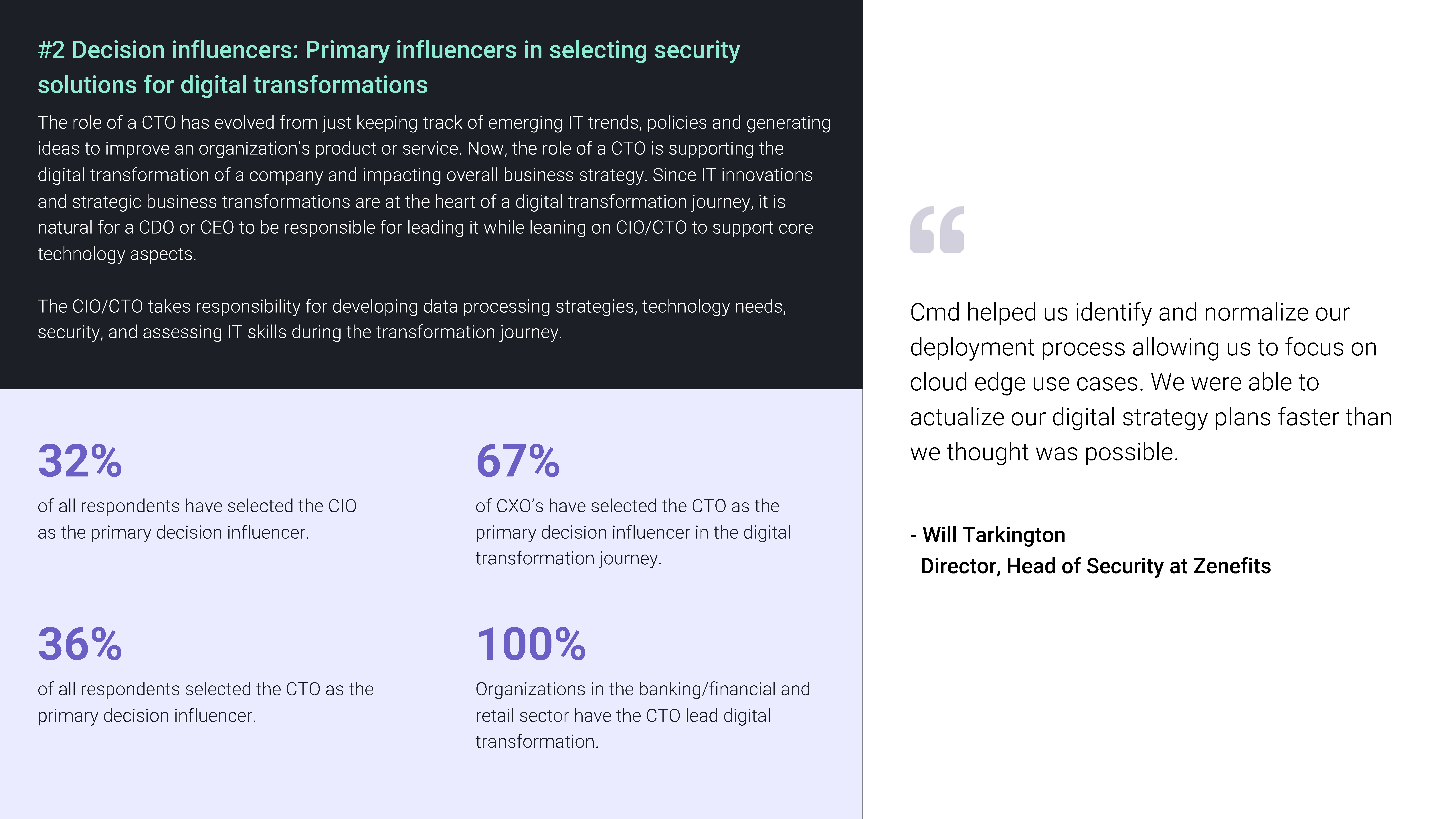Click the 100% statistic figure
The width and height of the screenshot is (1456, 819).
(x=531, y=644)
